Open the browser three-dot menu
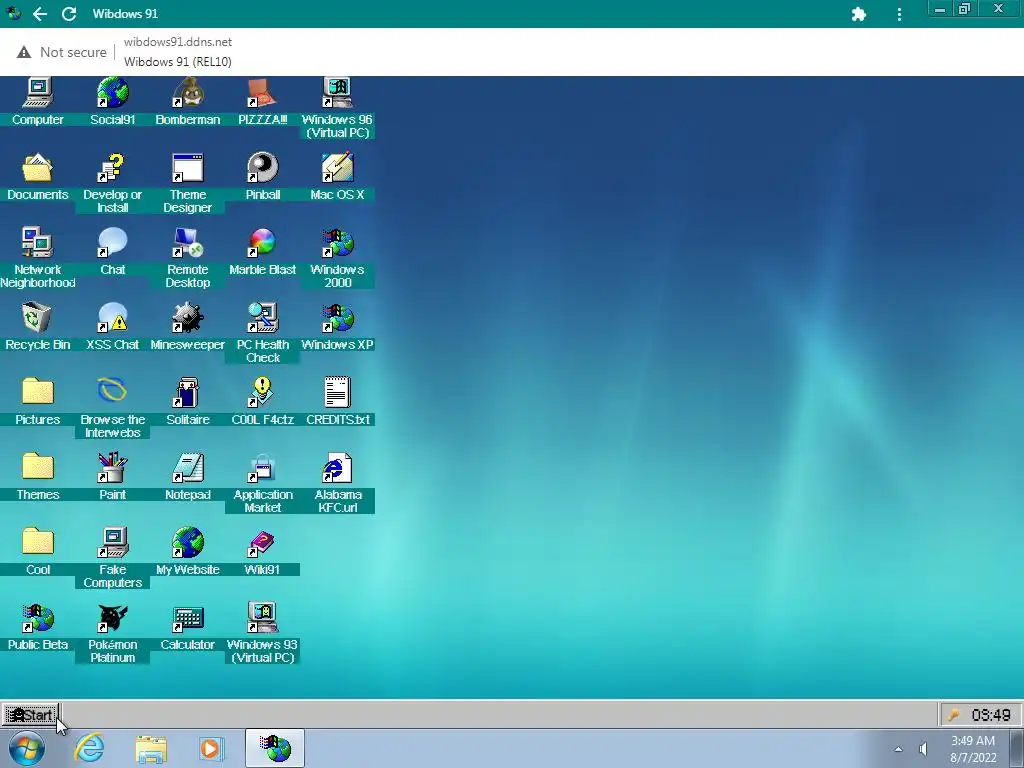Screen dimensions: 1024x768 coord(899,14)
